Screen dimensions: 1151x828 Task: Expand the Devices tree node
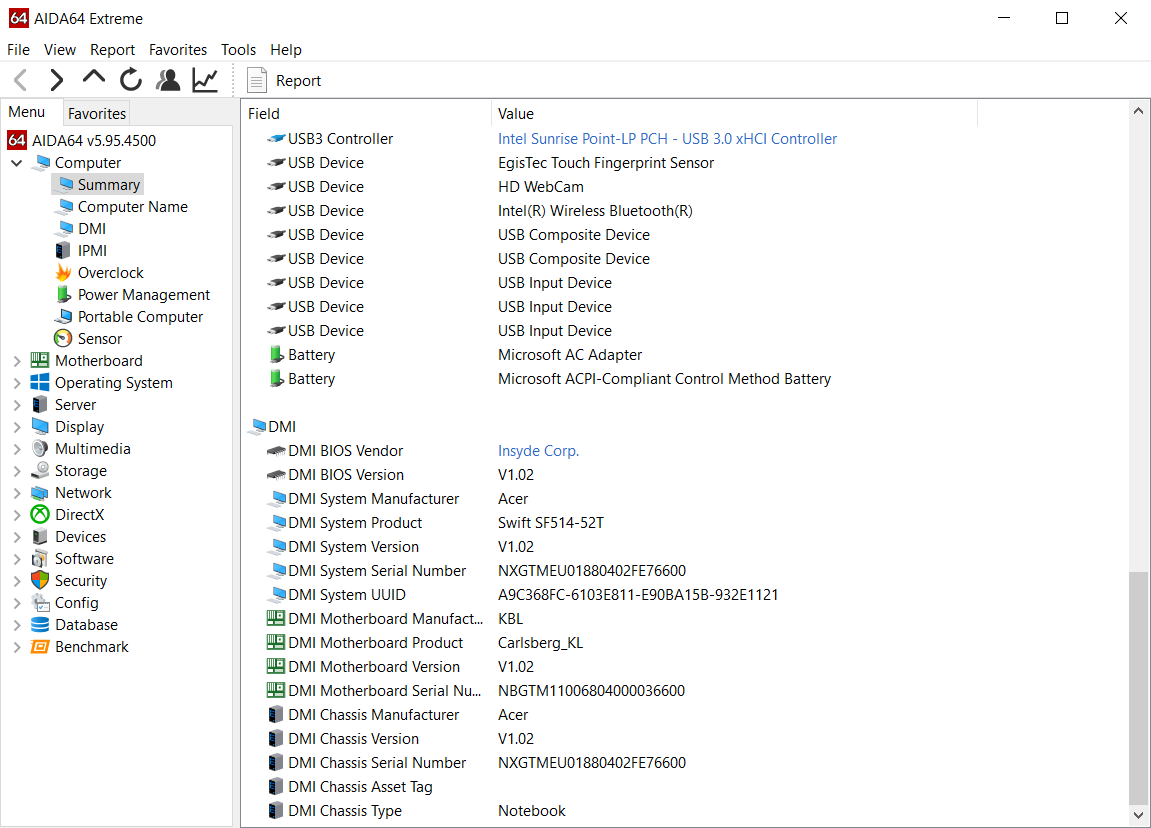[17, 537]
